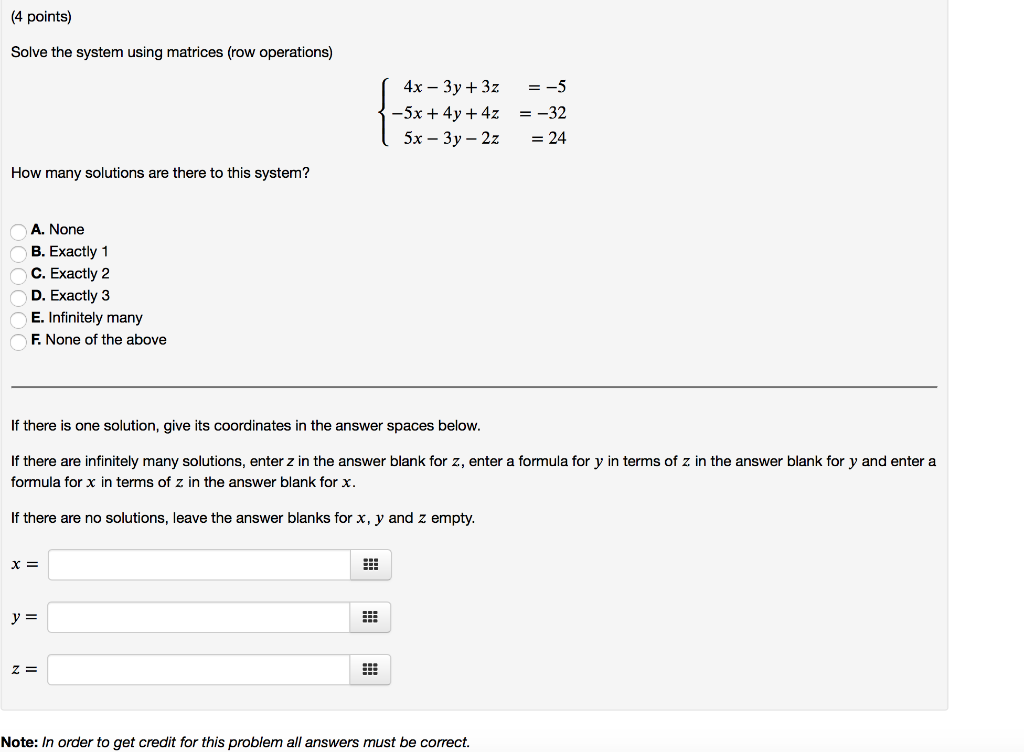Image resolution: width=1024 pixels, height=752 pixels.
Task: Select answer option B. Exactly 1
Action: tap(18, 253)
